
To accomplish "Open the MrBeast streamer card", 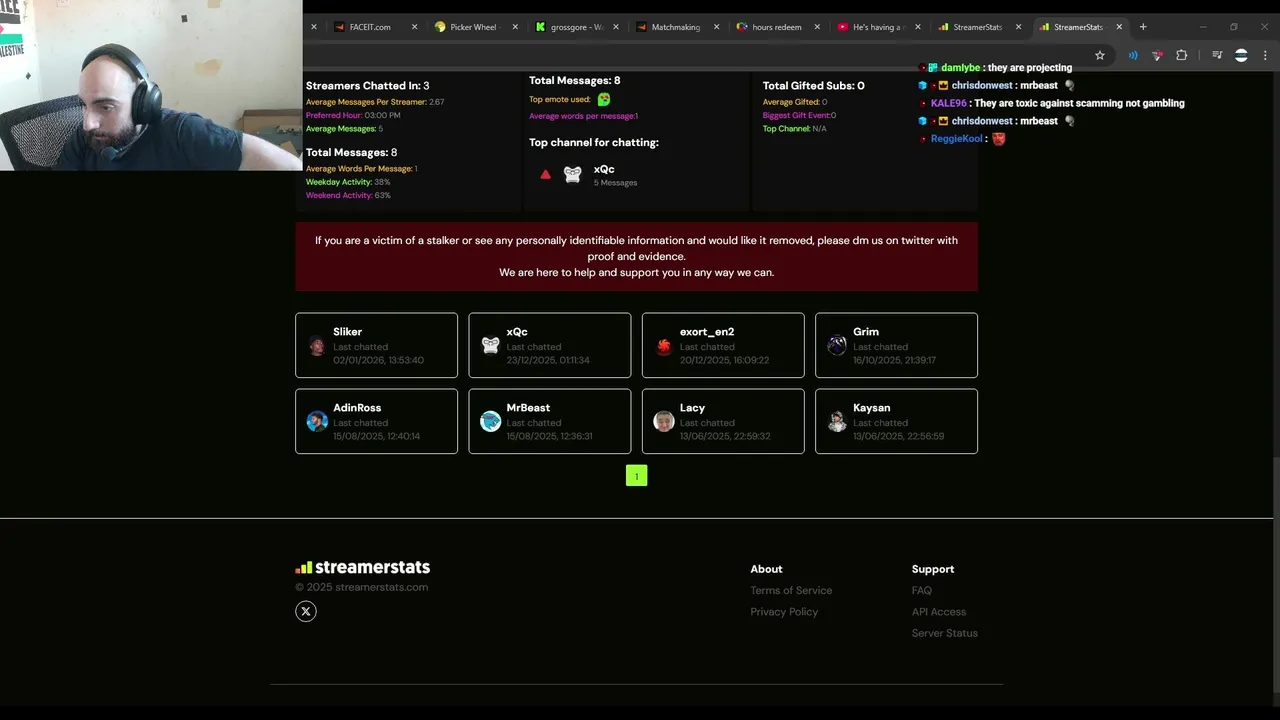I will [549, 421].
